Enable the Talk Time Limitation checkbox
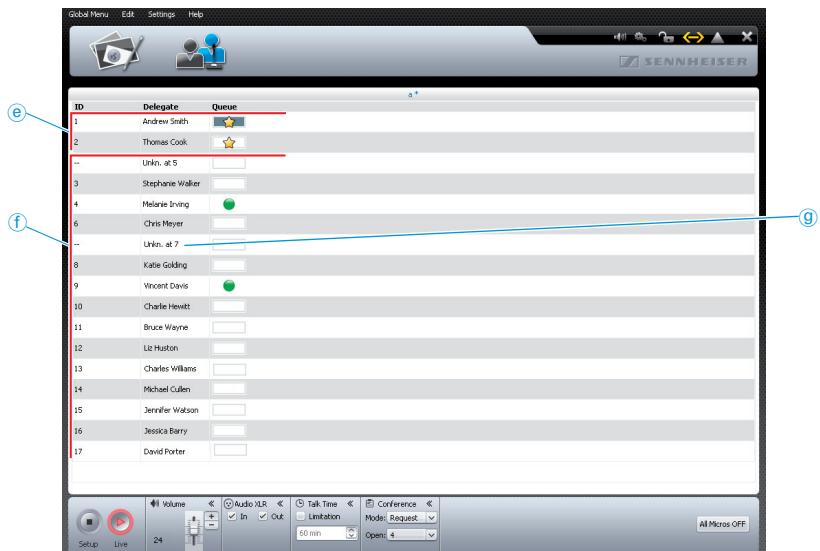 tap(301, 516)
